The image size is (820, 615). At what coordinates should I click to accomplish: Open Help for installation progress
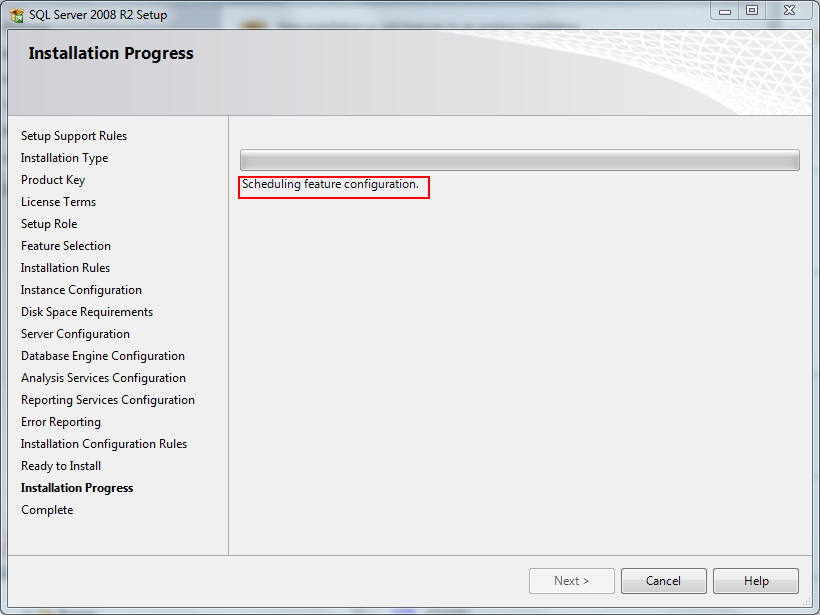(x=756, y=580)
